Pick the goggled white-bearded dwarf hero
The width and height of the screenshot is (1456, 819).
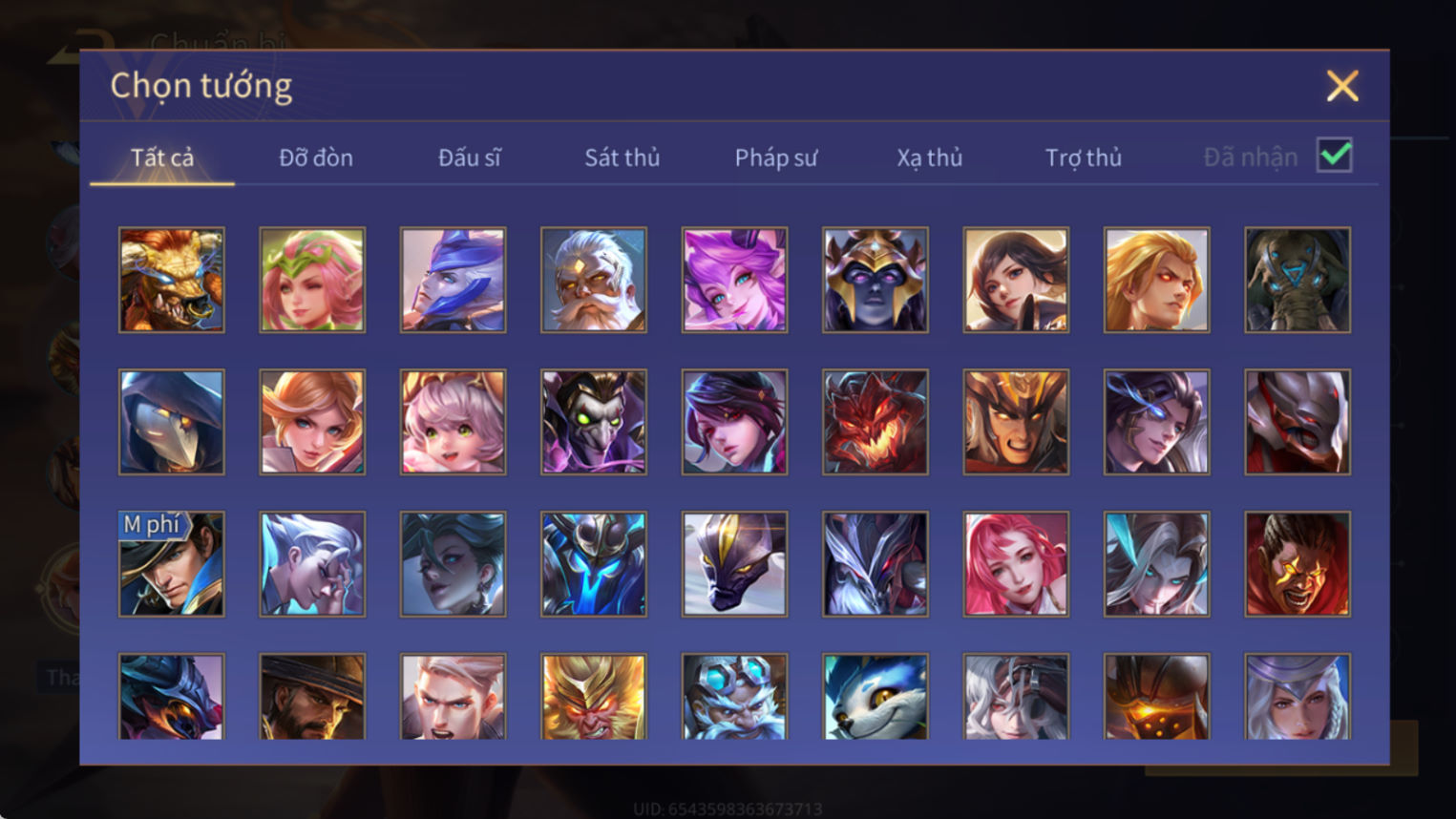(x=734, y=697)
